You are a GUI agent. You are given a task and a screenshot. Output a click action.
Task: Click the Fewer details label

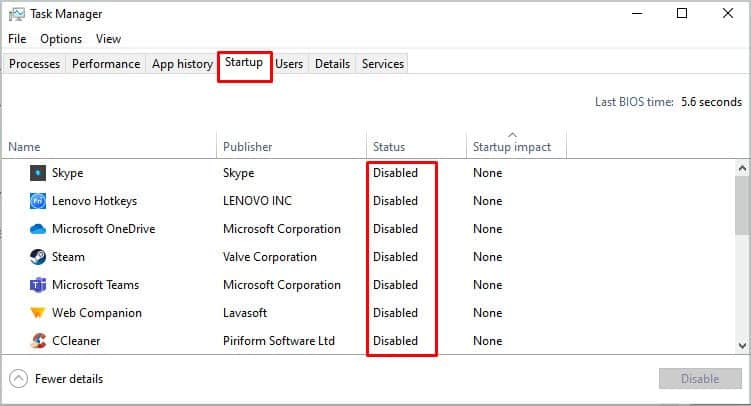69,379
